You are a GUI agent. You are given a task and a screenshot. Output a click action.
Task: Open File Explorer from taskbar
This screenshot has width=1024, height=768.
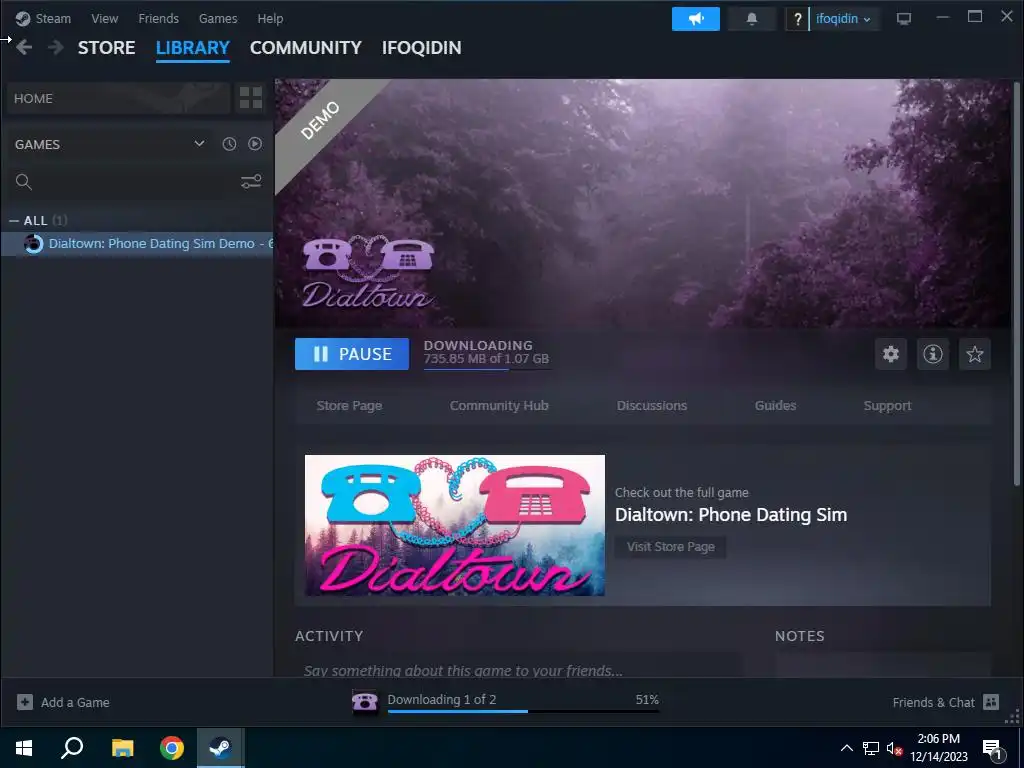tap(122, 748)
